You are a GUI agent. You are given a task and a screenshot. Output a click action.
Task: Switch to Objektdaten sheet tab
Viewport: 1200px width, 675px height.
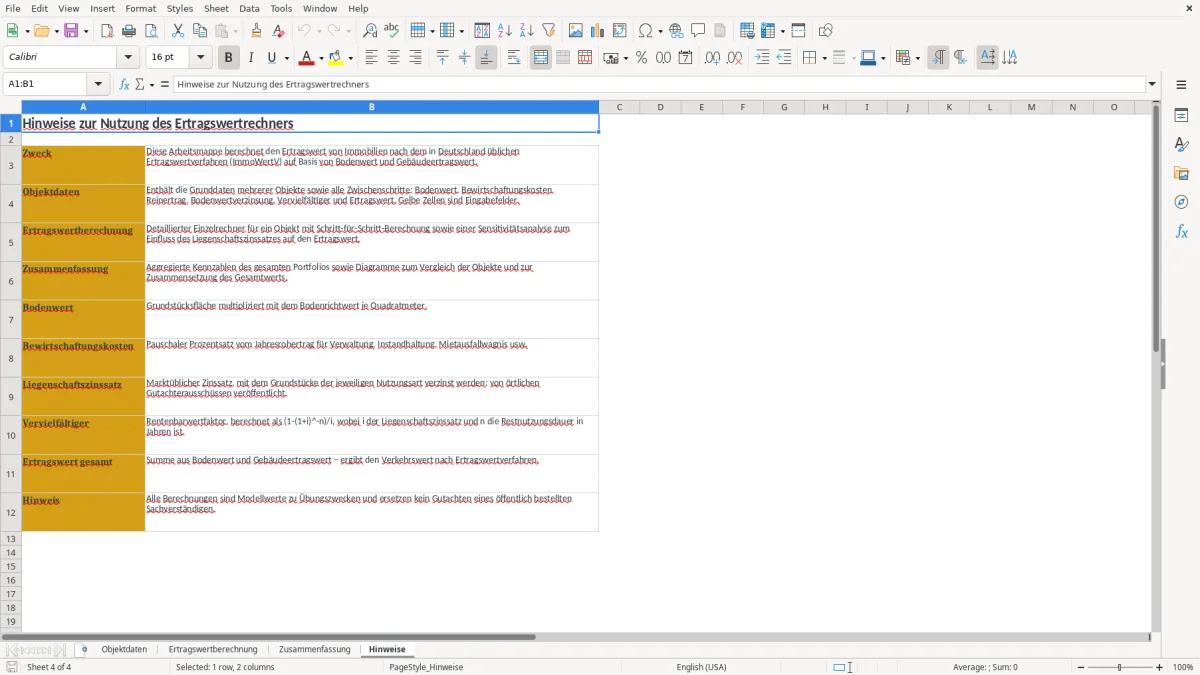click(x=124, y=649)
